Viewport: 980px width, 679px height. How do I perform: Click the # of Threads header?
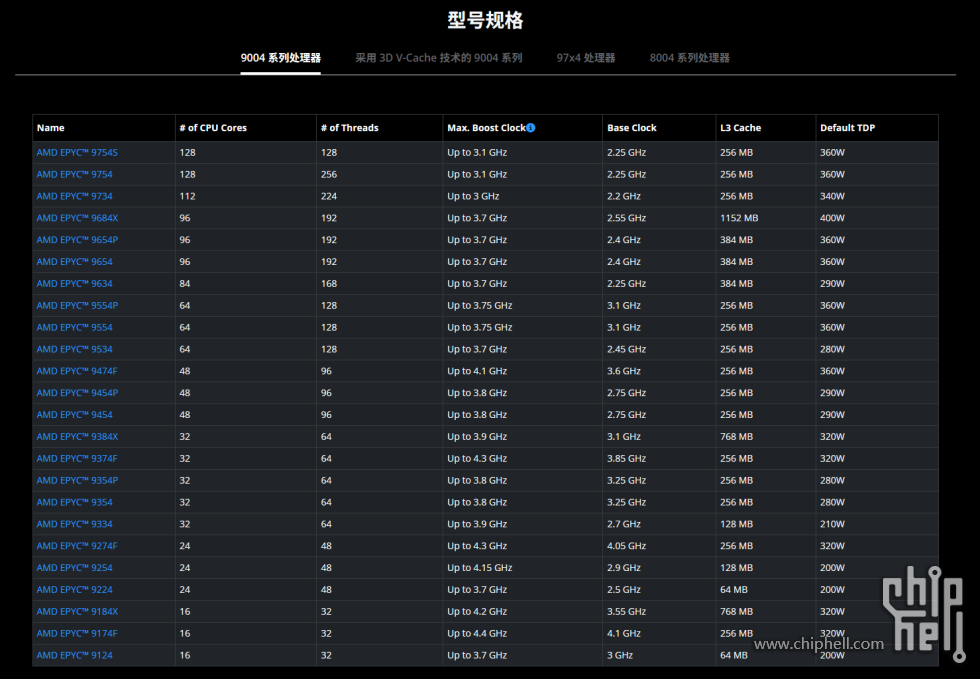pos(349,128)
